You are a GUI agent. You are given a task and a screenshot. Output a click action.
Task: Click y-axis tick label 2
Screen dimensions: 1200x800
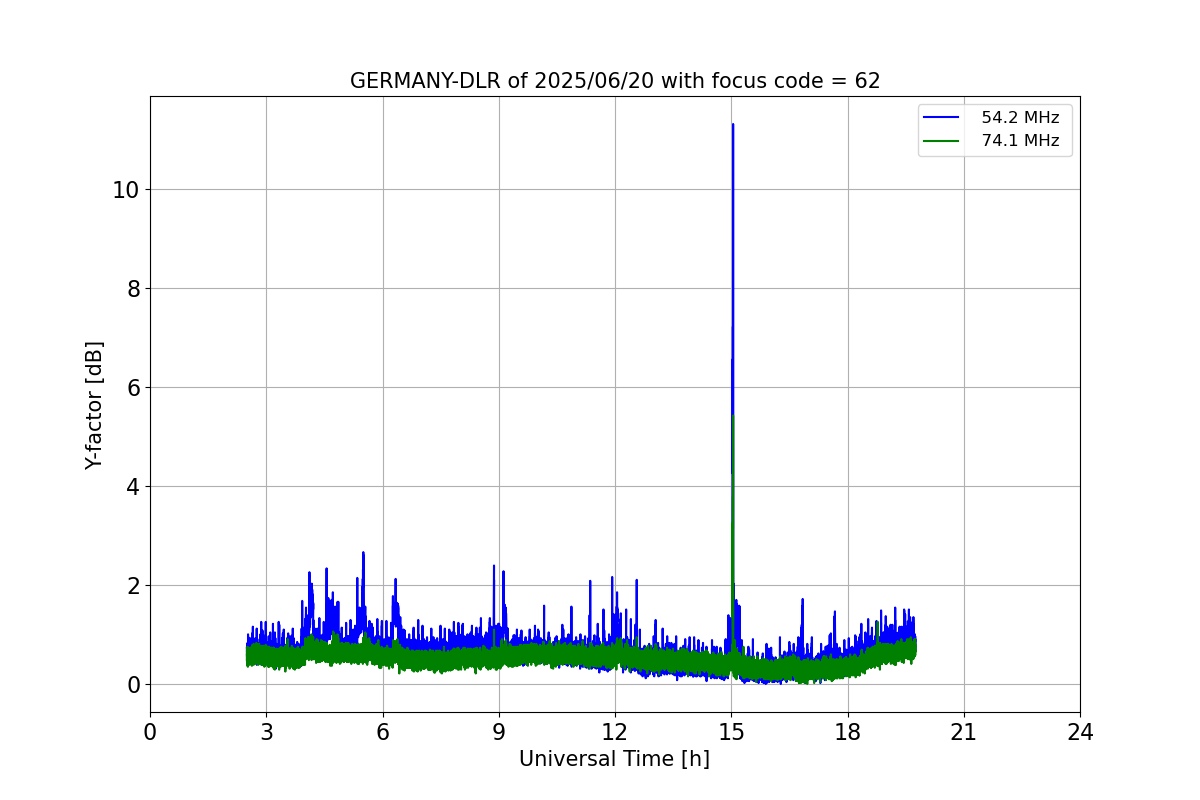(132, 586)
